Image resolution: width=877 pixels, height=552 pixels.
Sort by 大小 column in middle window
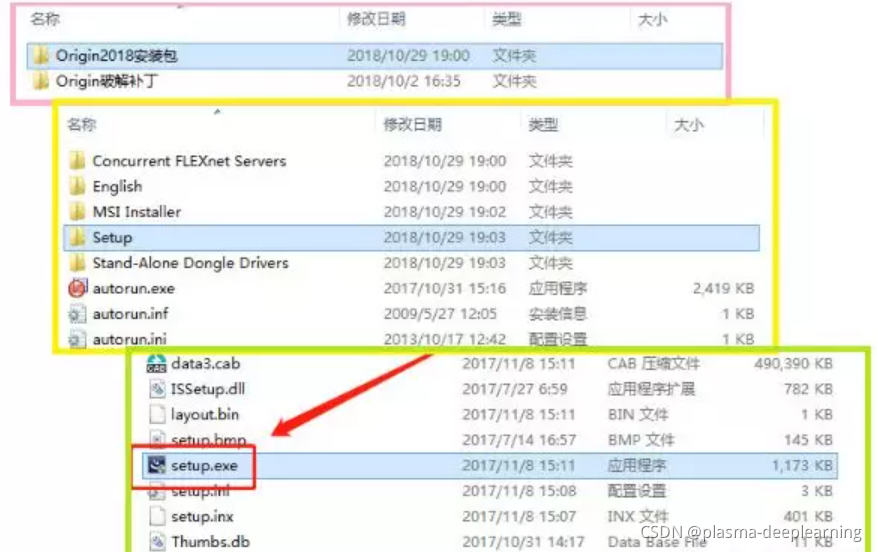pyautogui.click(x=689, y=124)
